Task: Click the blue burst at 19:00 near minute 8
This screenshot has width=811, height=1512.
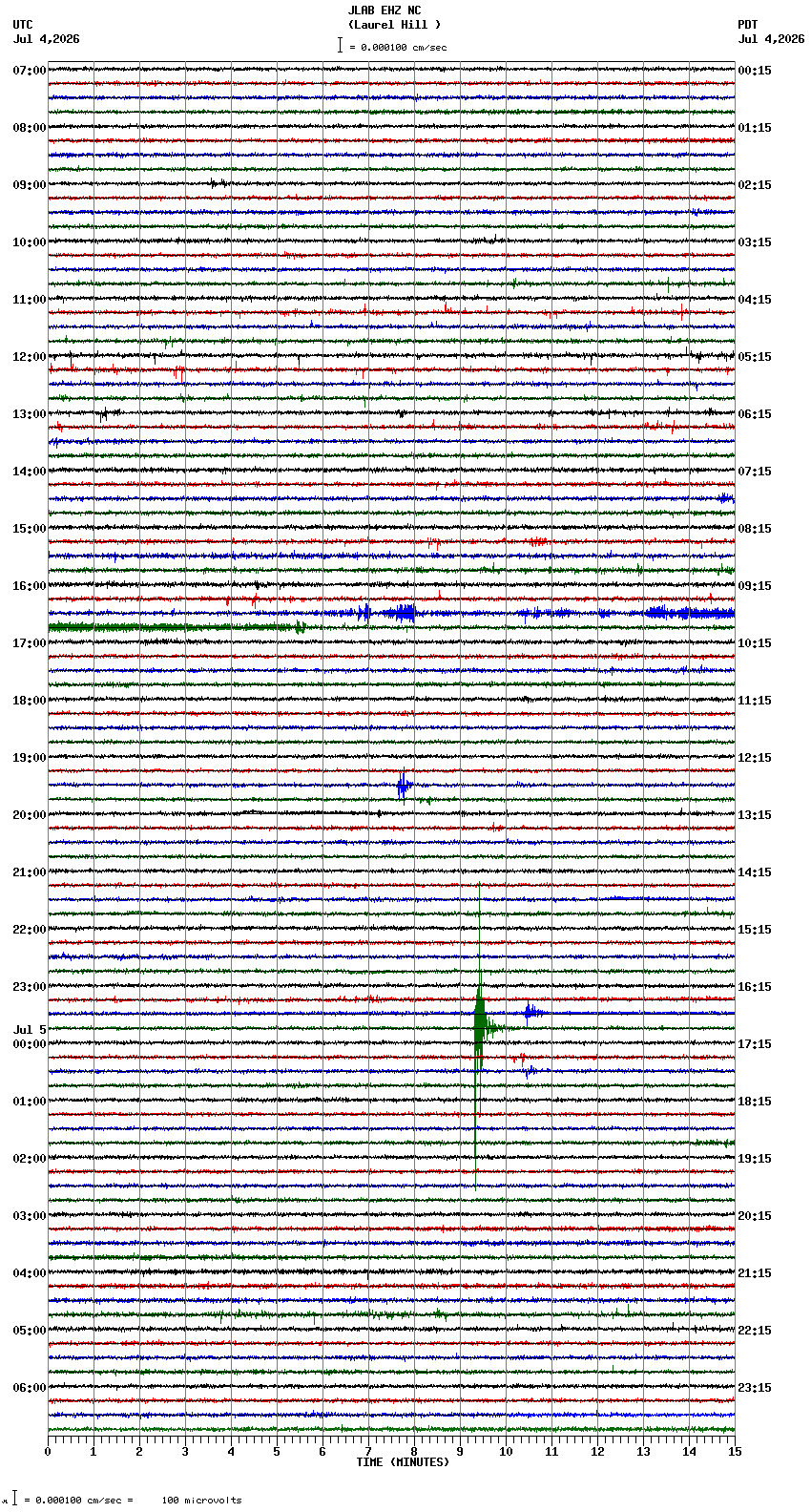Action: coord(404,786)
